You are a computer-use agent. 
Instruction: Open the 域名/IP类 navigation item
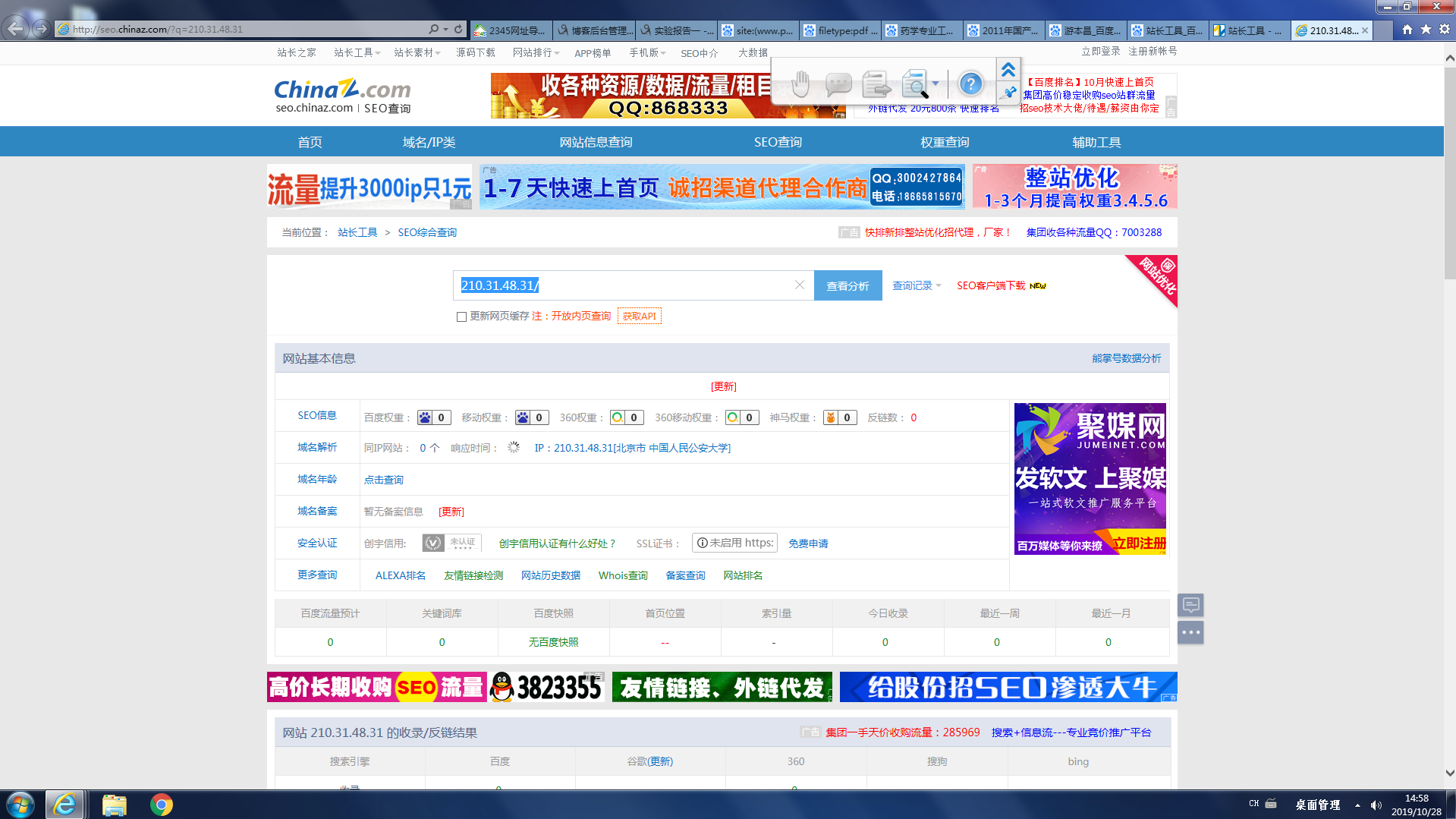tap(429, 142)
